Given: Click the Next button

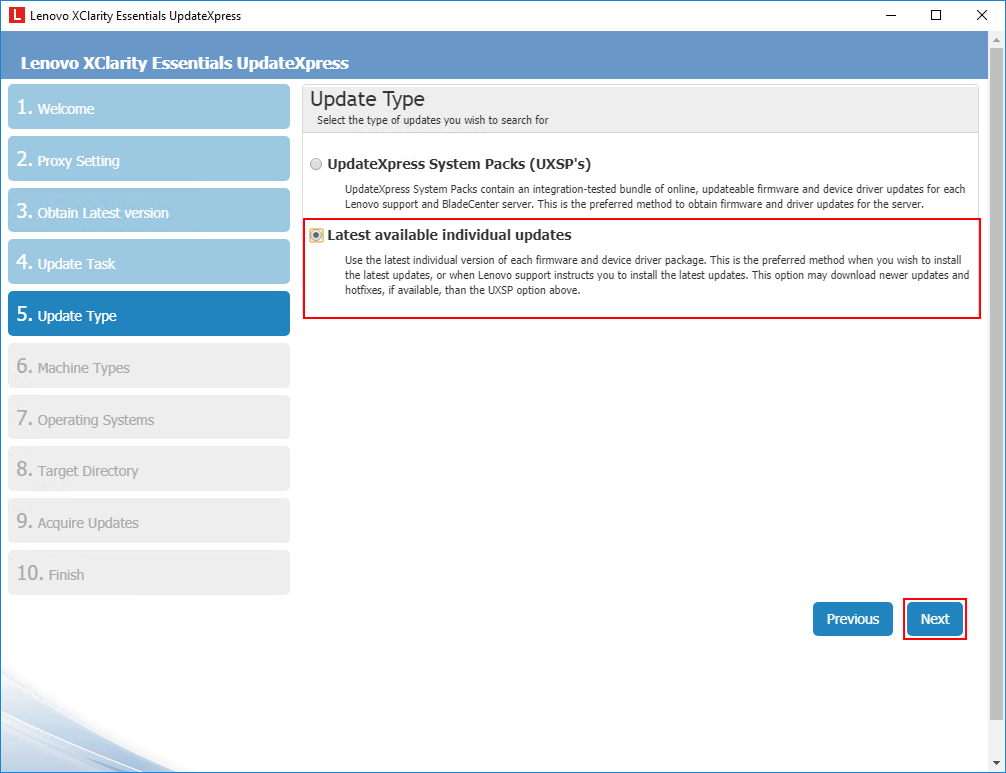Looking at the screenshot, I should [x=935, y=619].
